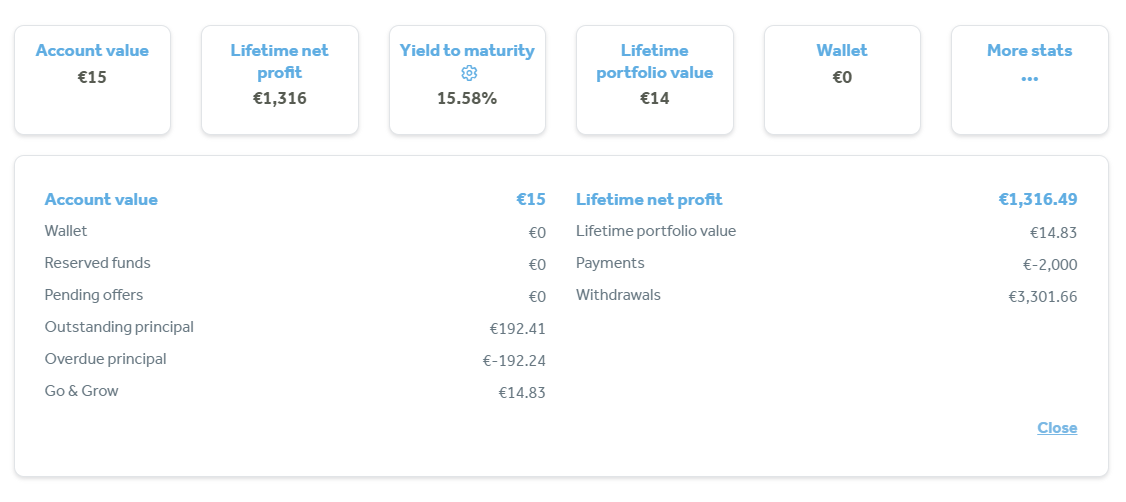Select Lifetime portfolio value card
Screen dimensions: 1126x502
click(655, 80)
